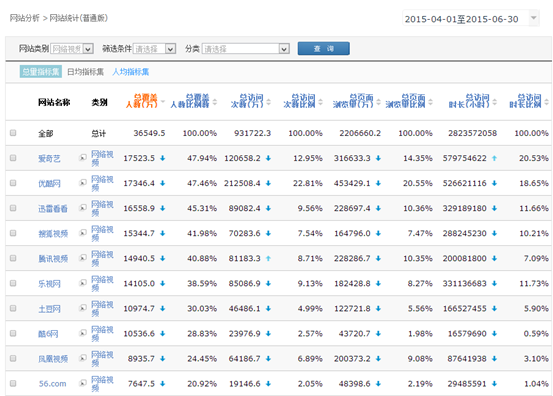Sort by 总覆盖人数比例 column arrows

pos(215,102)
